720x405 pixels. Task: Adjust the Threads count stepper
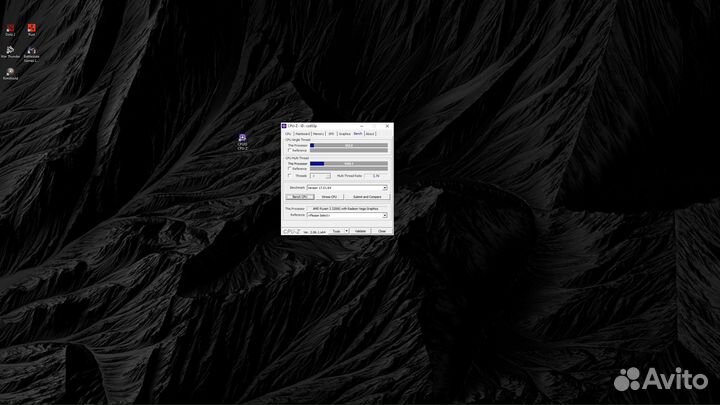[x=328, y=176]
